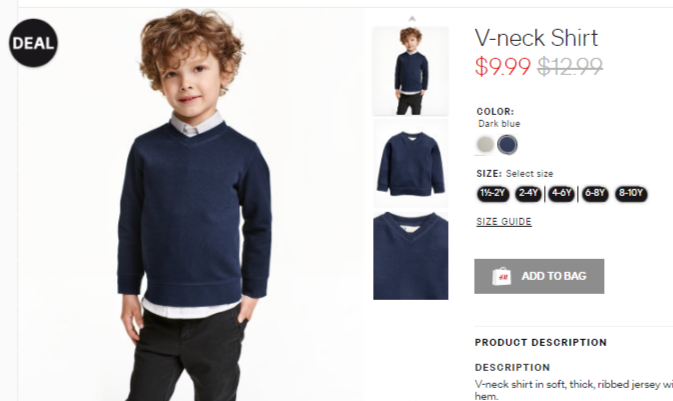The height and width of the screenshot is (401, 673).
Task: Expand the PRODUCT DESCRIPTION section
Action: (x=541, y=343)
